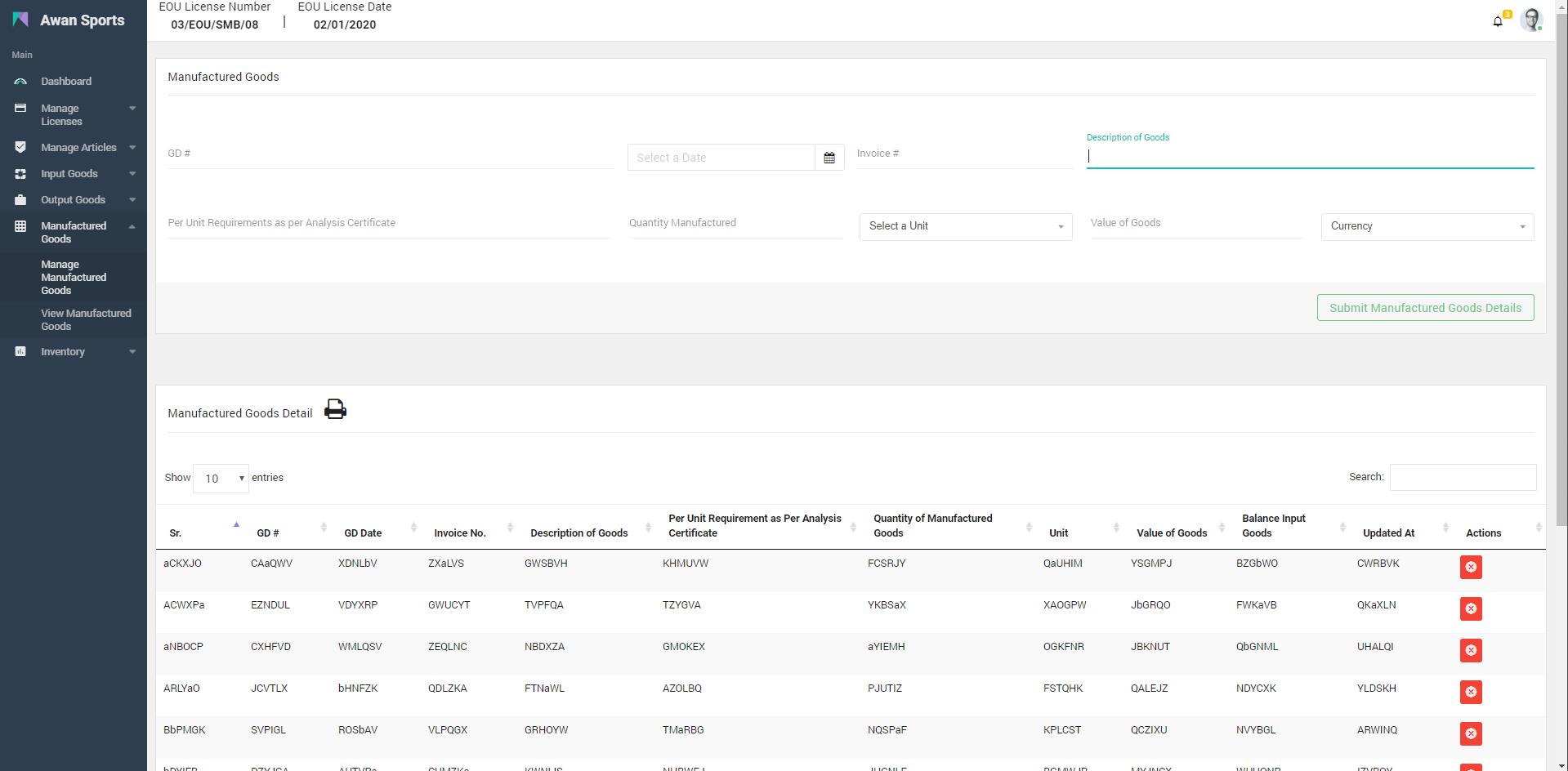Go to Dashboard in sidebar

(x=66, y=82)
